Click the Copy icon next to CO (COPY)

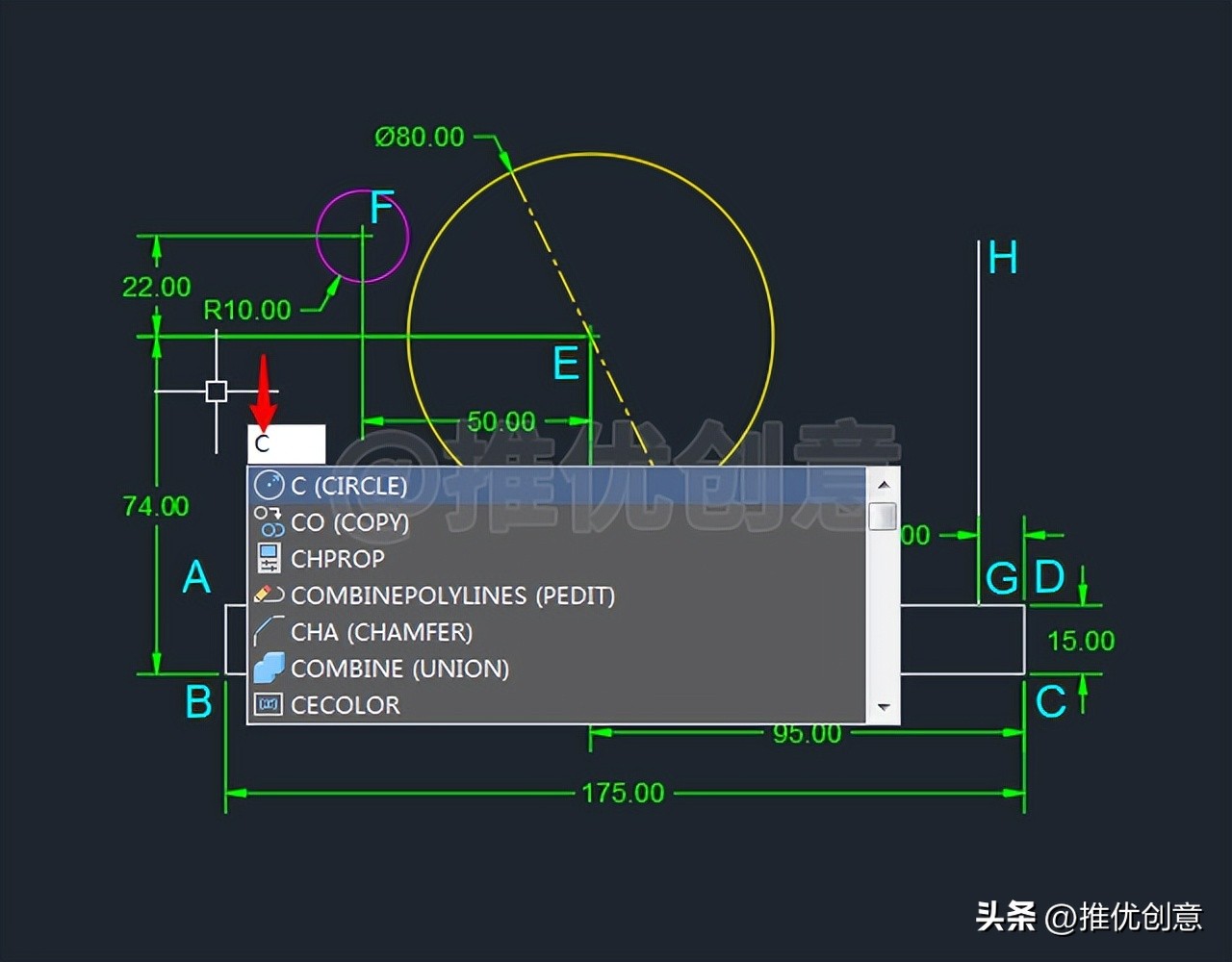pos(270,521)
